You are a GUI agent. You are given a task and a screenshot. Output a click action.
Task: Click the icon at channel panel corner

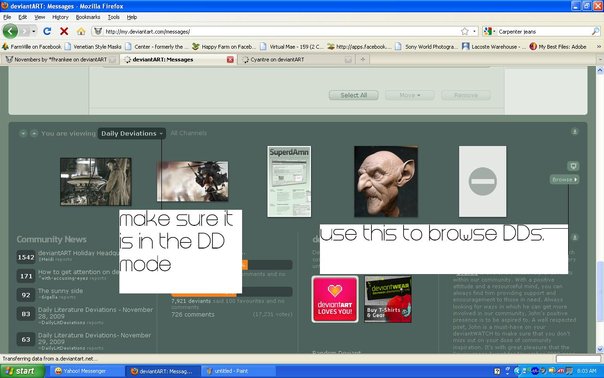574,132
